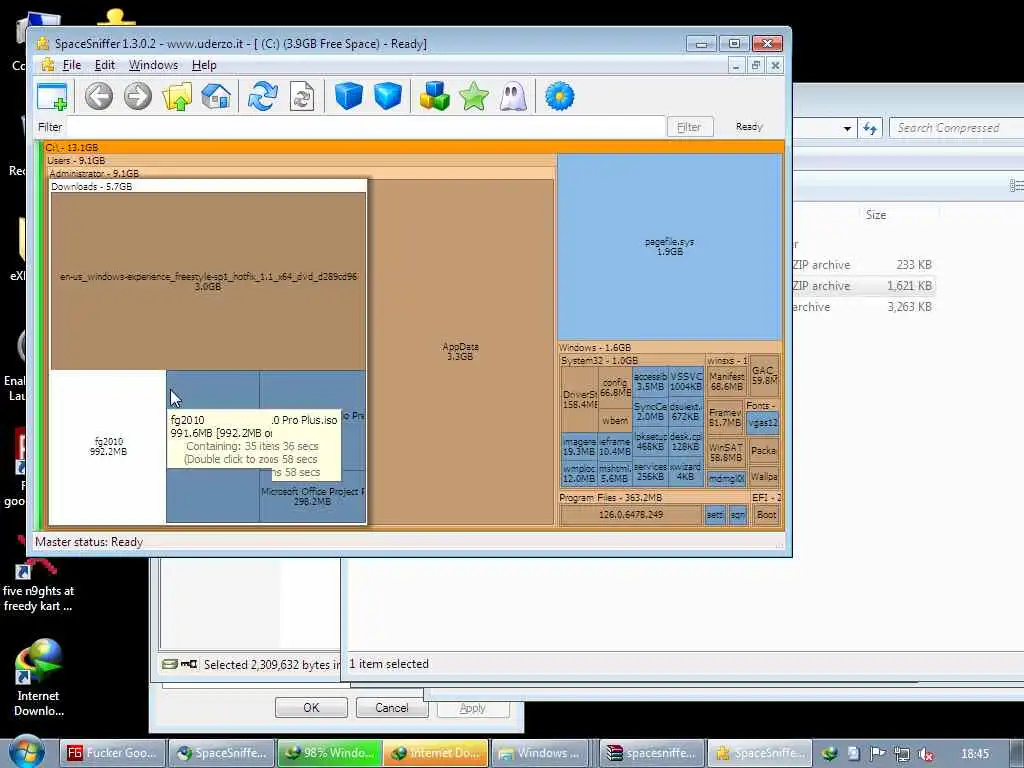The width and height of the screenshot is (1024, 768).
Task: Click the muted volume tray icon
Action: click(925, 754)
